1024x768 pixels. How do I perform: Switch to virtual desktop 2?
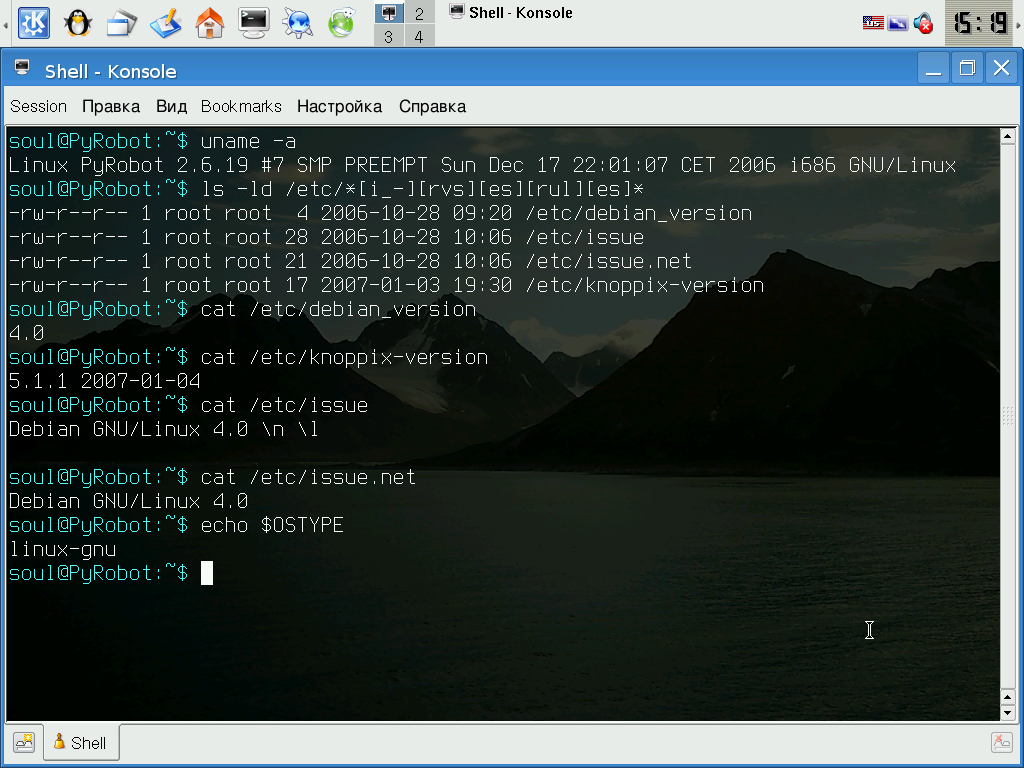pos(419,13)
